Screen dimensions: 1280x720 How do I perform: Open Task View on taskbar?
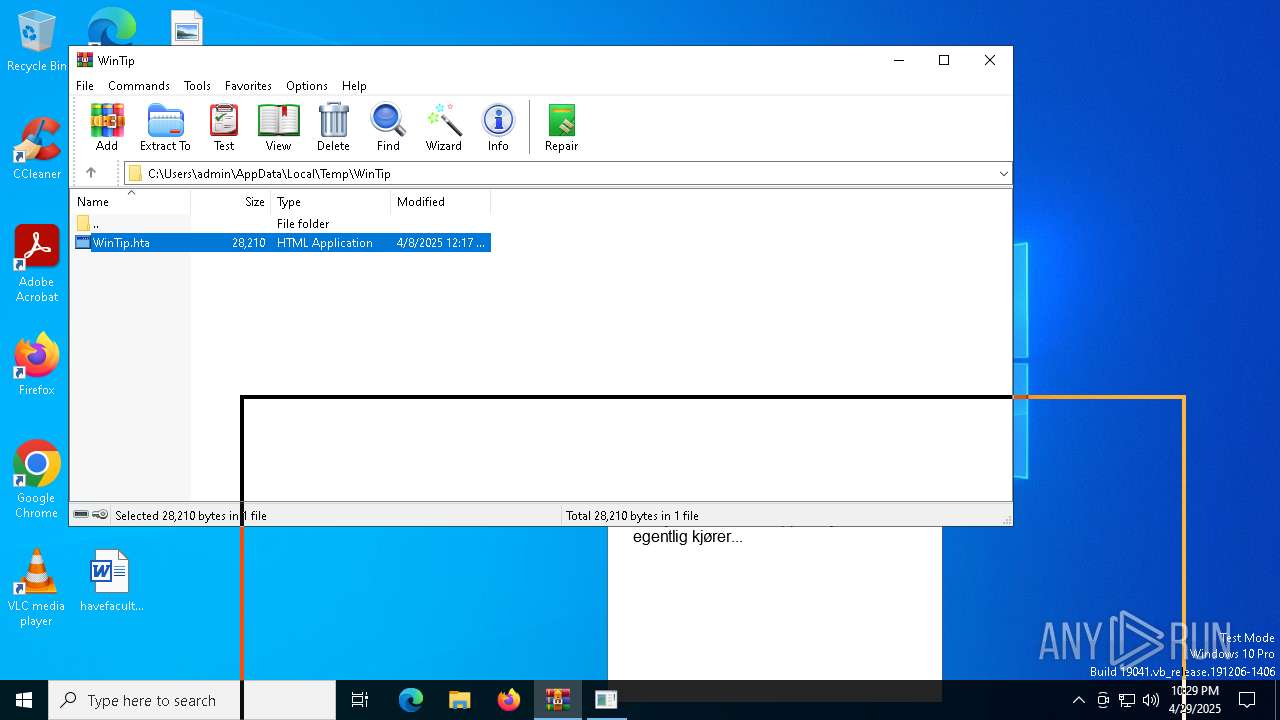click(x=360, y=700)
